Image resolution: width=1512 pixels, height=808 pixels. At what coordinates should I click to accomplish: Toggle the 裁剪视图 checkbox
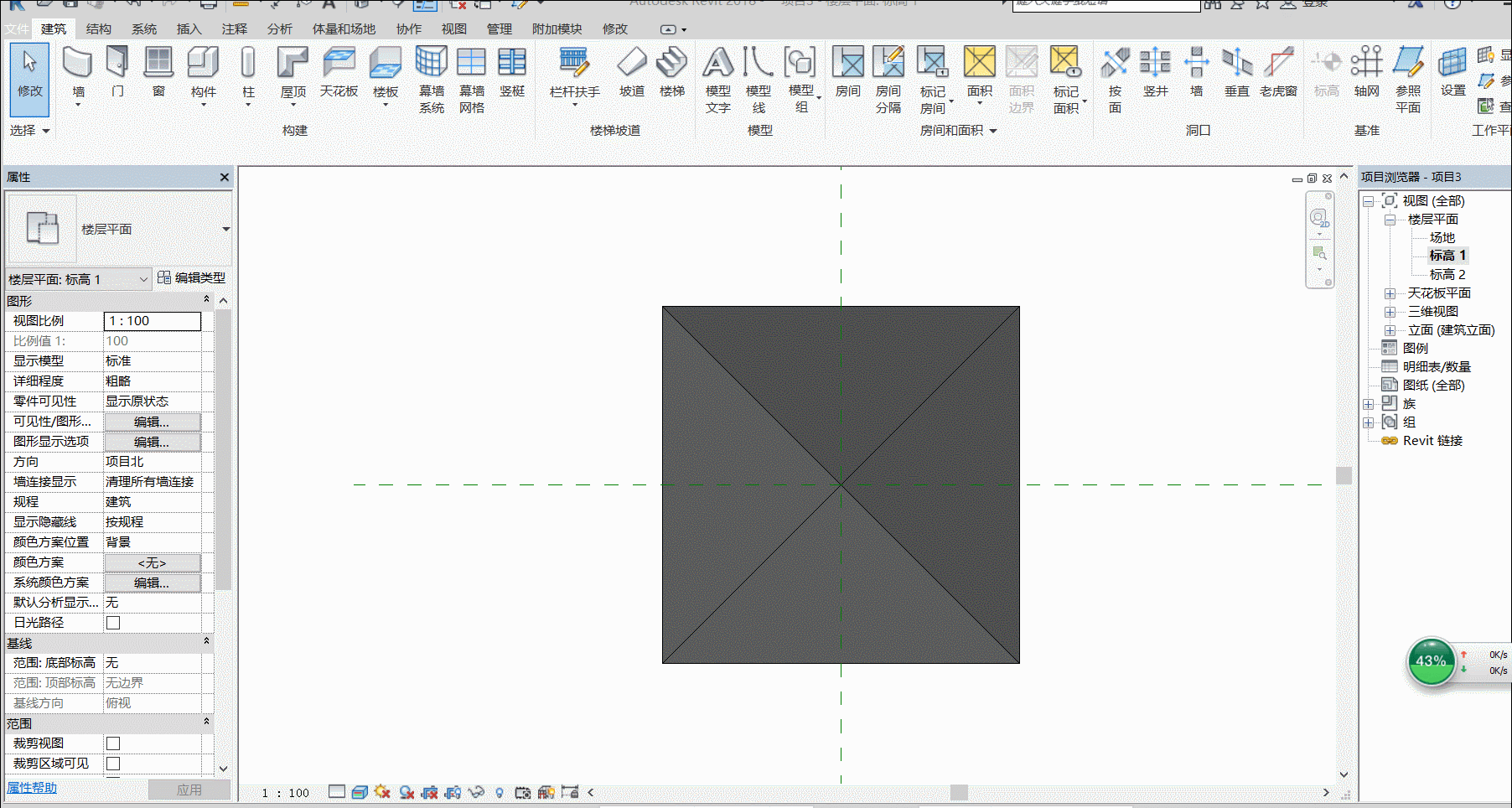[113, 743]
